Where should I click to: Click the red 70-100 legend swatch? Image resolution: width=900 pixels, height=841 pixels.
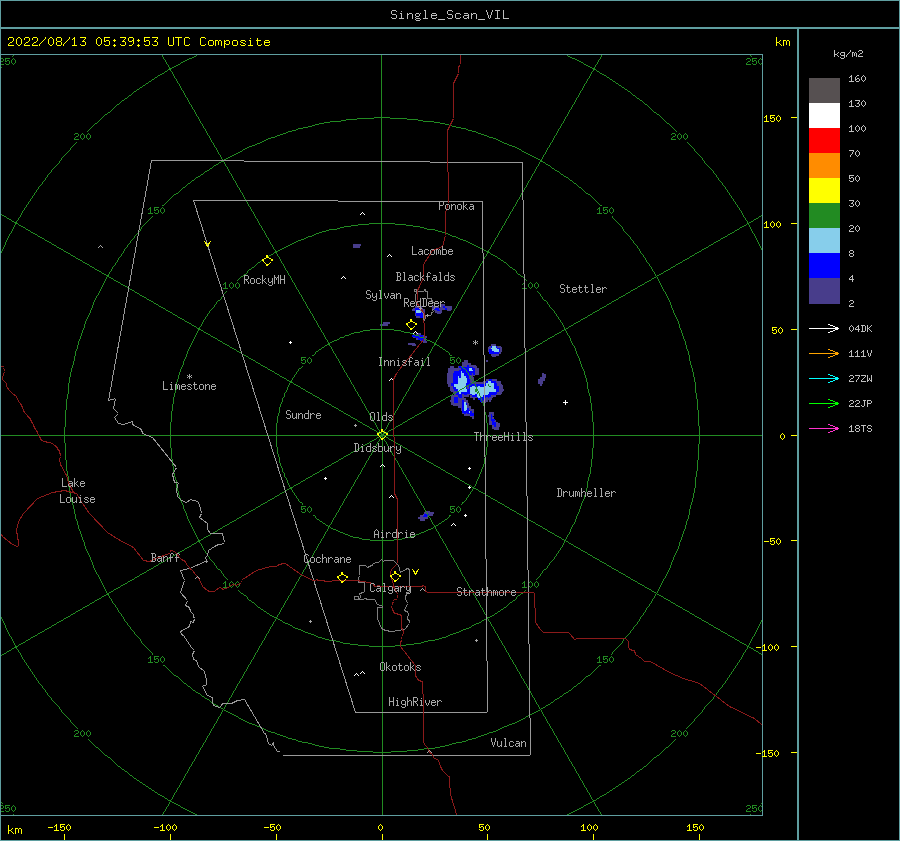[824, 141]
